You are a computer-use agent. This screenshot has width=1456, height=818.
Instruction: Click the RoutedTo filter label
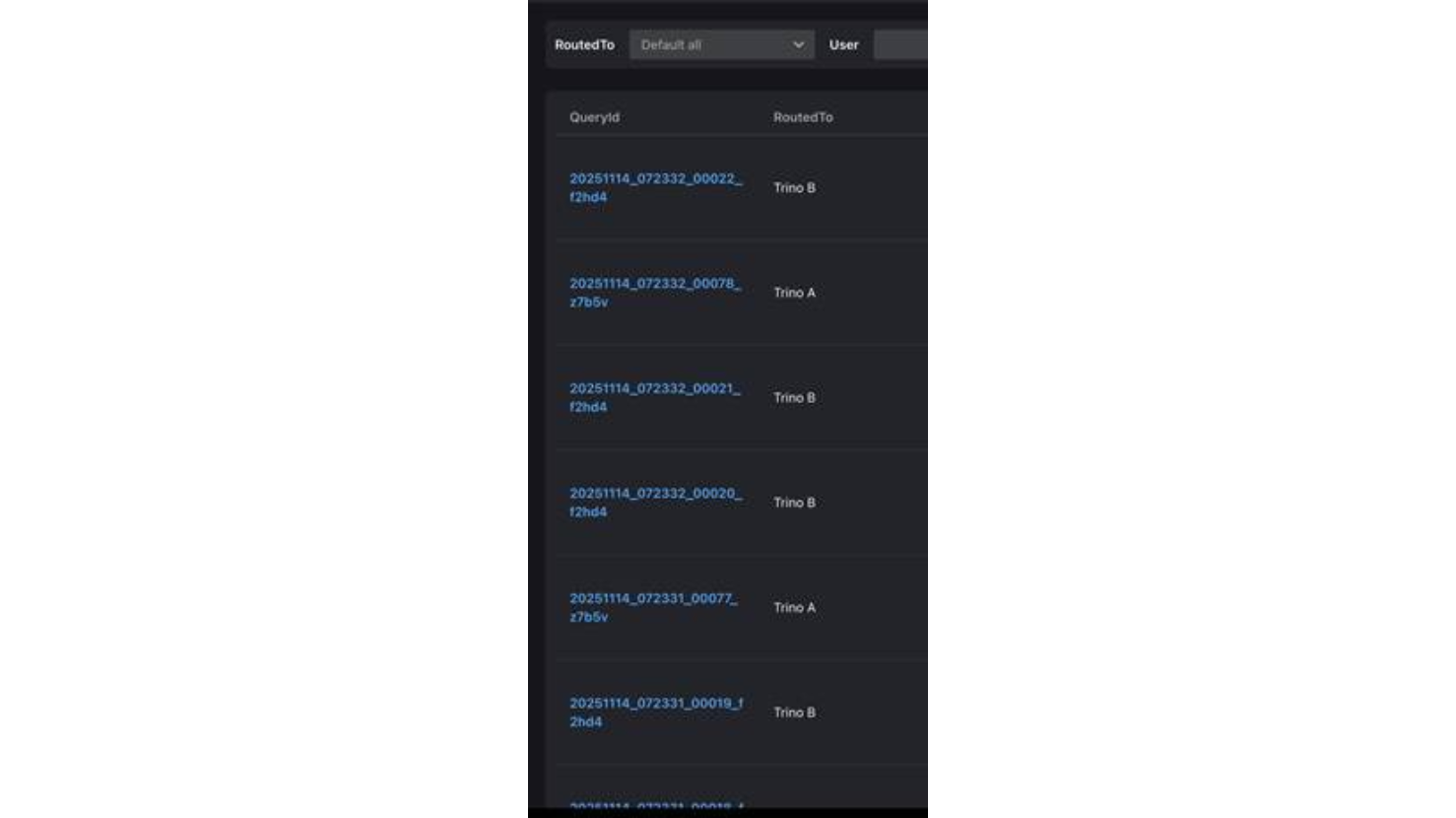tap(584, 45)
